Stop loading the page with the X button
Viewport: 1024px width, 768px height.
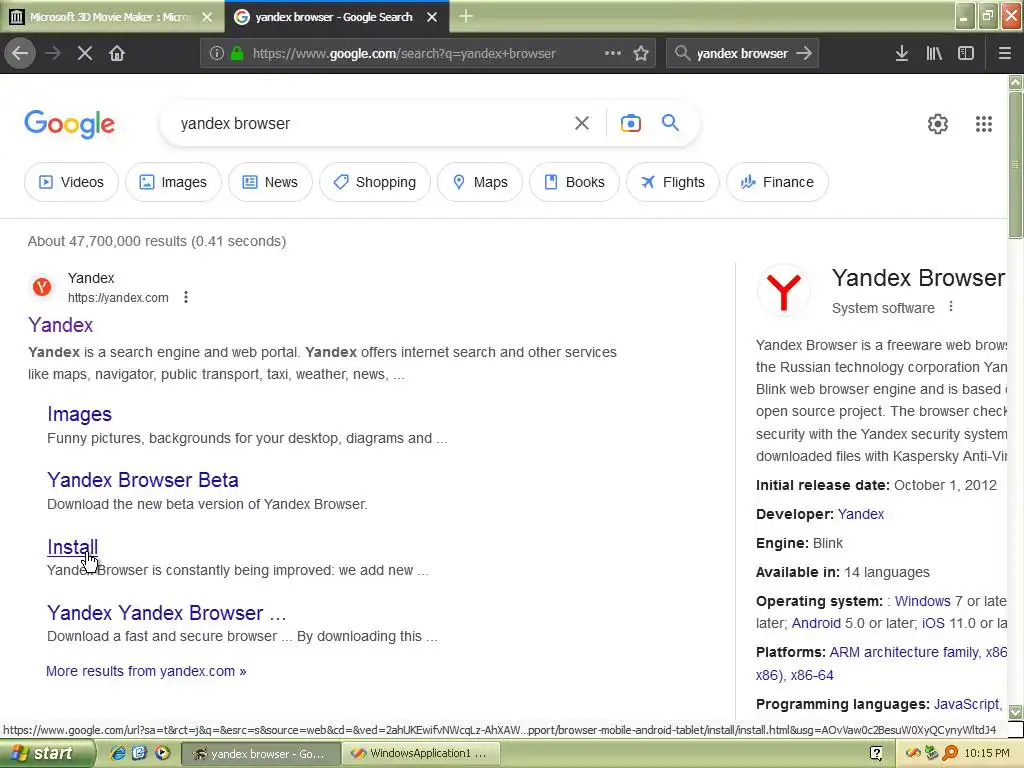point(85,53)
